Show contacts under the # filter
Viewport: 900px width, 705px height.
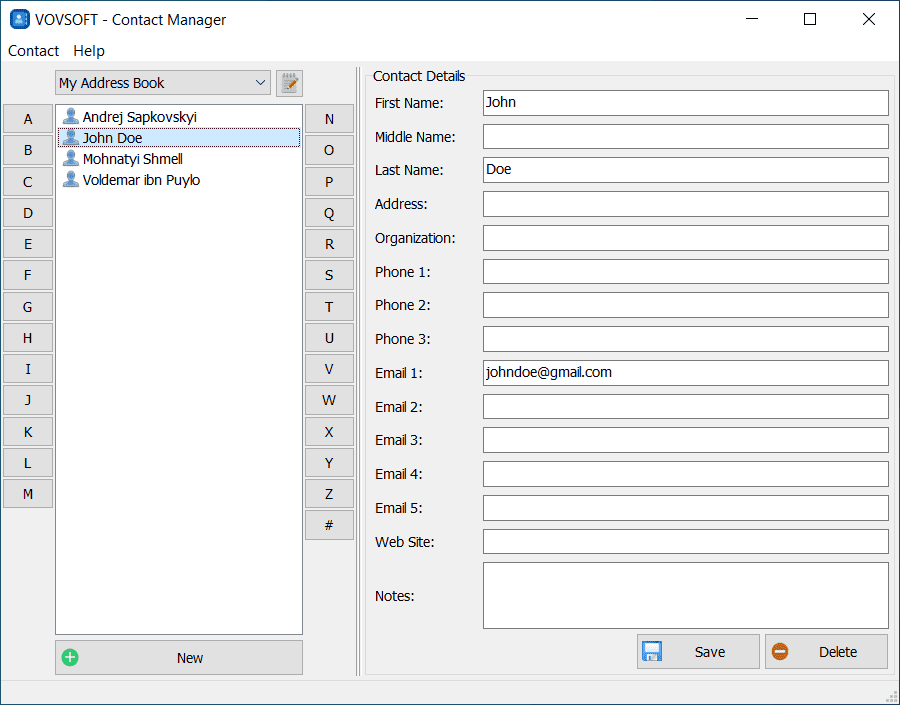(x=329, y=525)
